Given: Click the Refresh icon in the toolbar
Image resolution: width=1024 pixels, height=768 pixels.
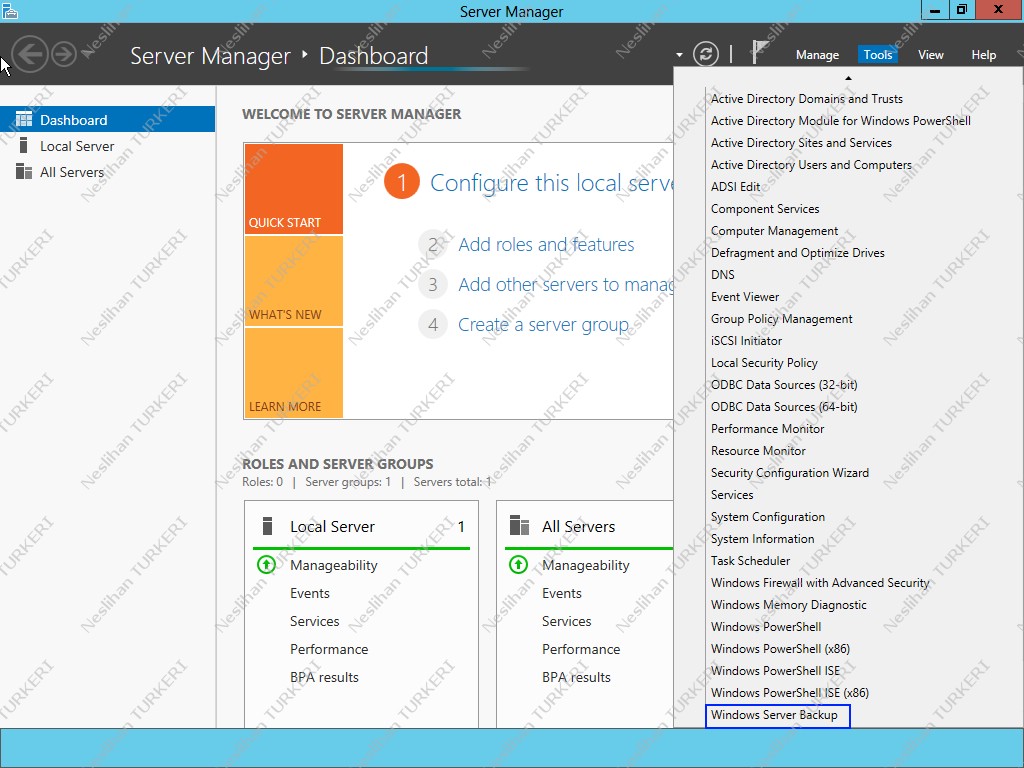Looking at the screenshot, I should point(706,55).
